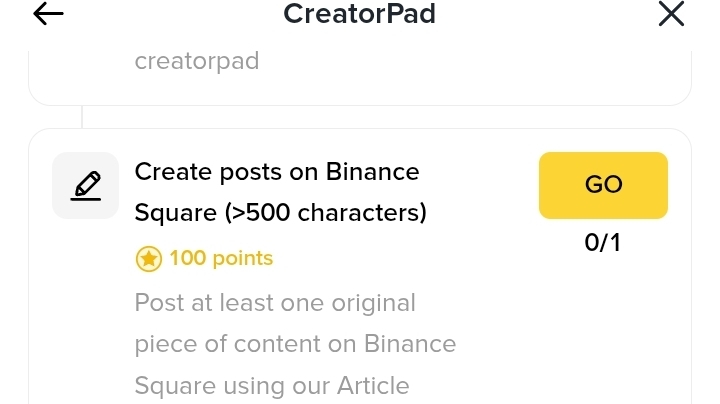Screen dimensions: 720x404
Task: Tap the grey 'creatorpad' text
Action: pyautogui.click(x=197, y=62)
